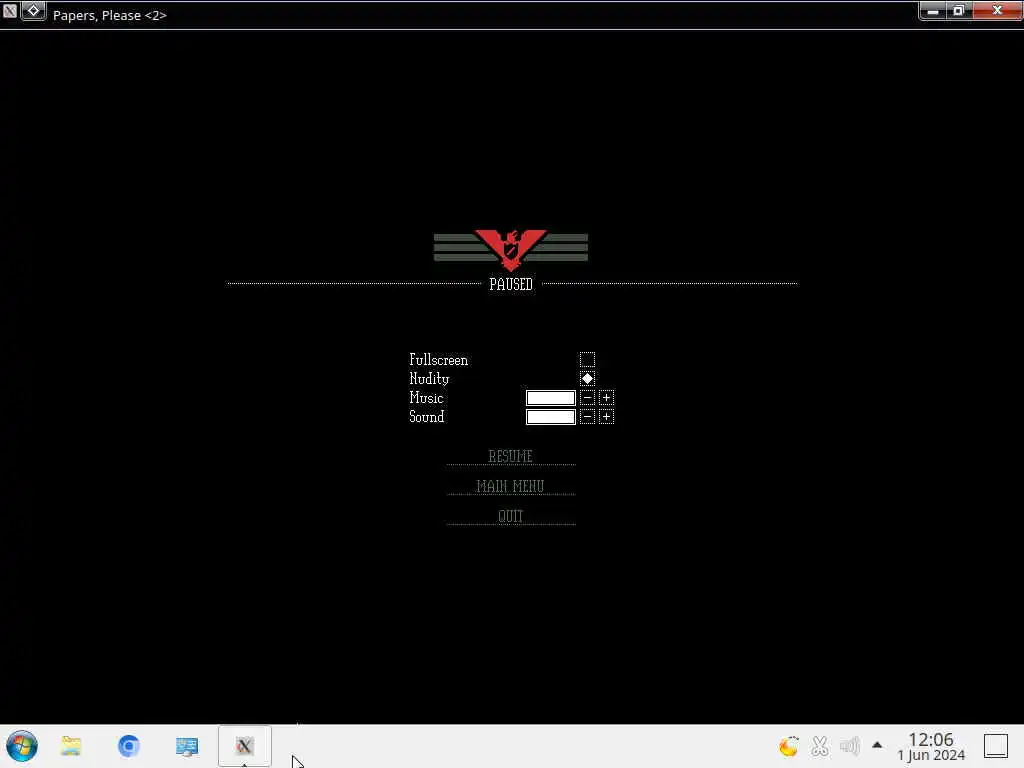Enable the Fullscreen checkbox
The height and width of the screenshot is (768, 1024).
(x=587, y=359)
